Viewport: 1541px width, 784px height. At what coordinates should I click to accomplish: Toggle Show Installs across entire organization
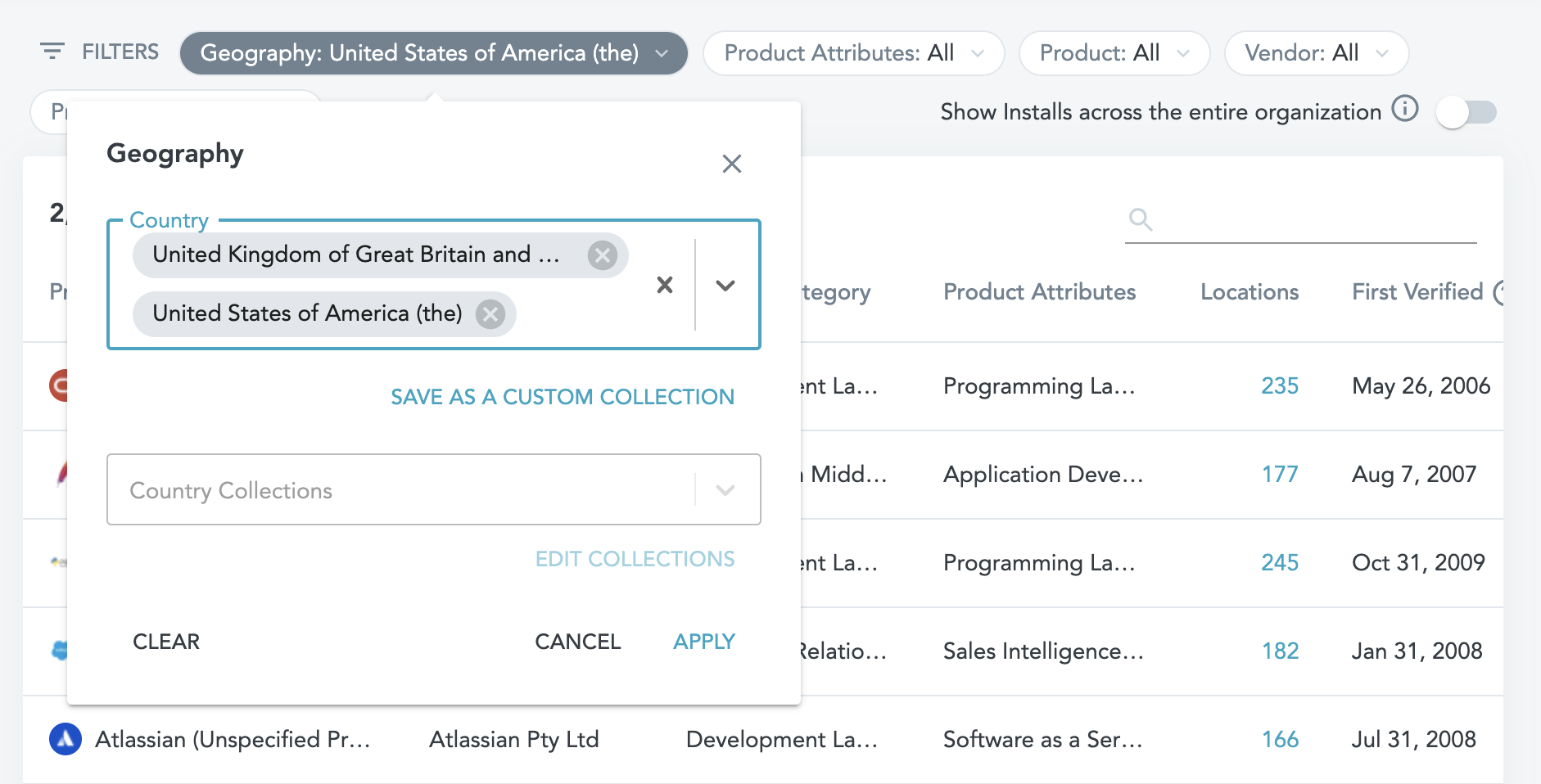pos(1466,112)
